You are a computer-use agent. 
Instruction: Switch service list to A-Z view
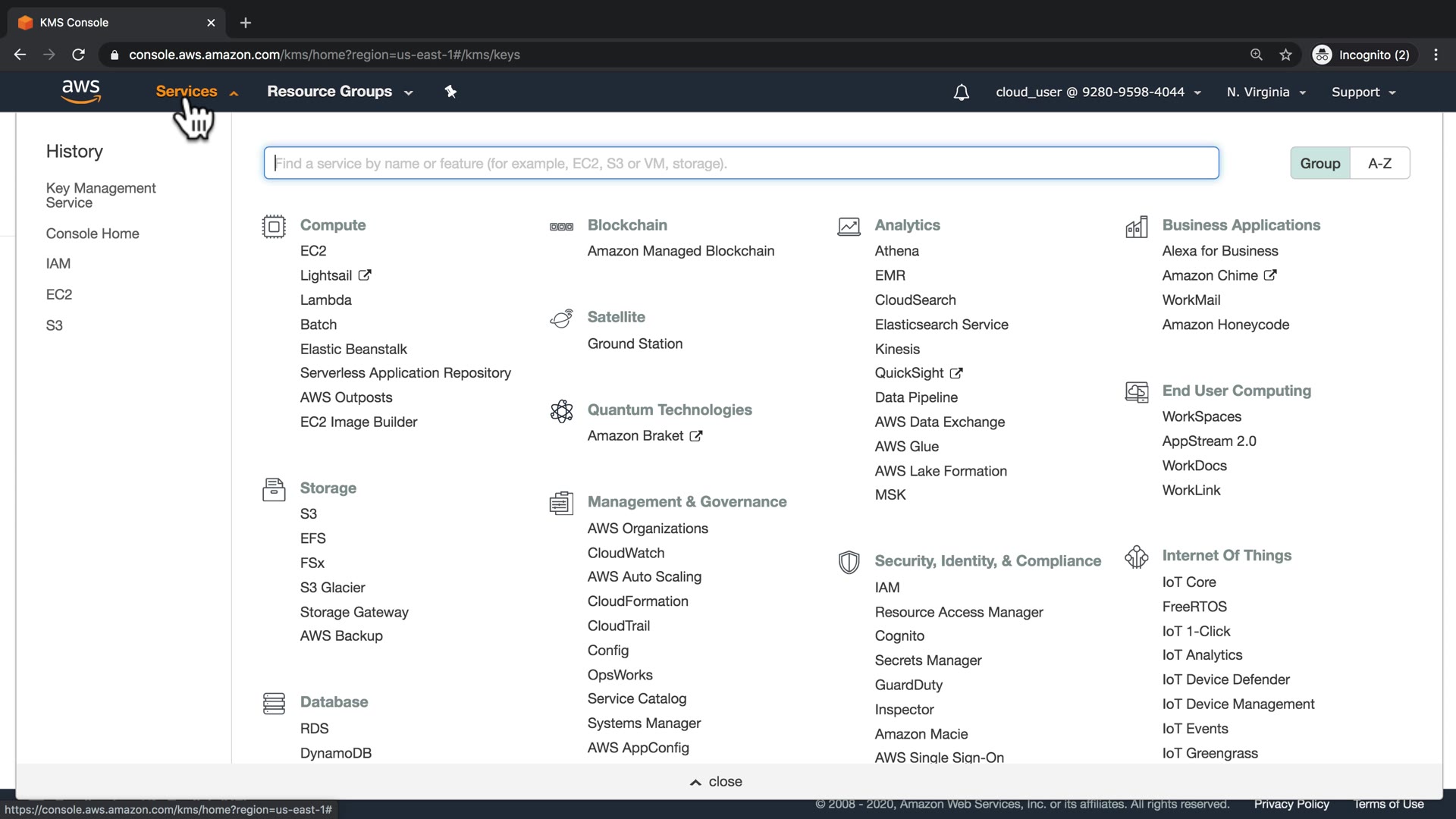[1379, 163]
